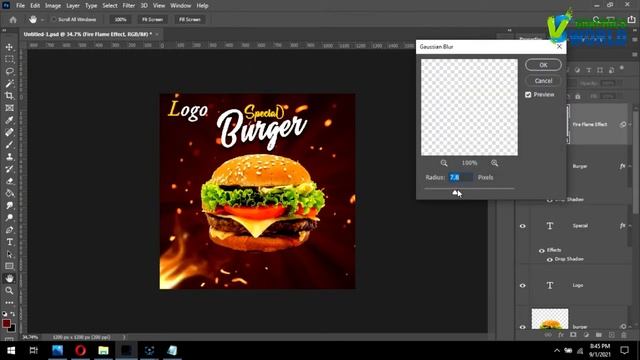Expand arrow on bottom burger layer
The height and width of the screenshot is (360, 640).
pos(630,327)
